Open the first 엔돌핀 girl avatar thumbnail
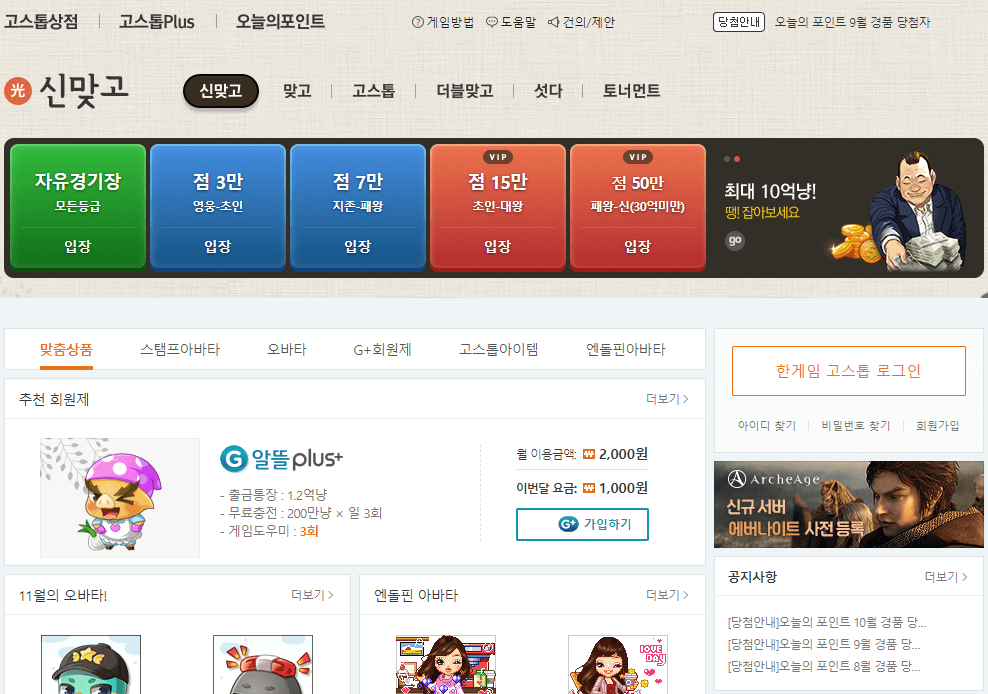Screen dimensions: 988x694 click(x=445, y=664)
